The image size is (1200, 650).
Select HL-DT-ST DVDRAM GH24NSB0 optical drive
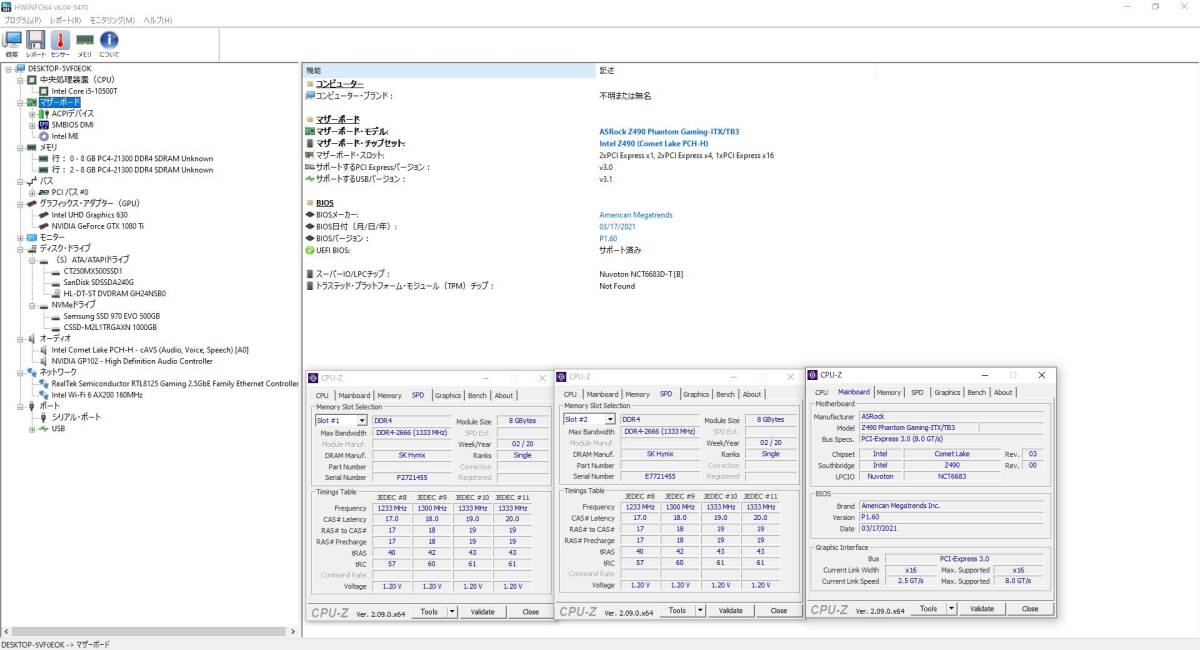pyautogui.click(x=115, y=294)
